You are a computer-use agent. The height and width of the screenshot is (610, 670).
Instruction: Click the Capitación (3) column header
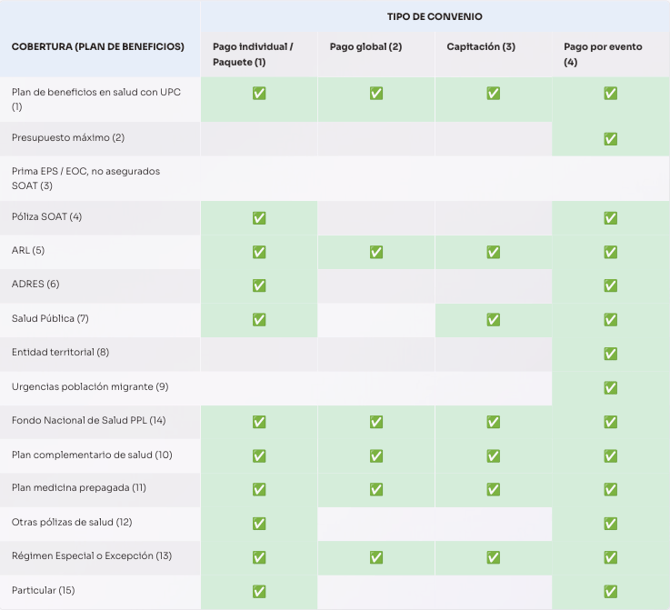pyautogui.click(x=481, y=47)
